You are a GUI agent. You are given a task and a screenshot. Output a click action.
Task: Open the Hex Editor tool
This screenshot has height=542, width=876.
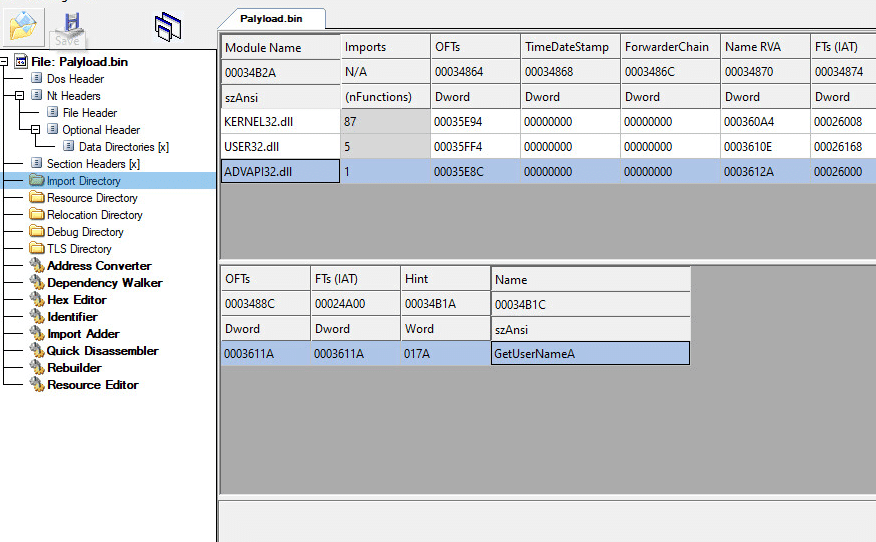click(77, 300)
